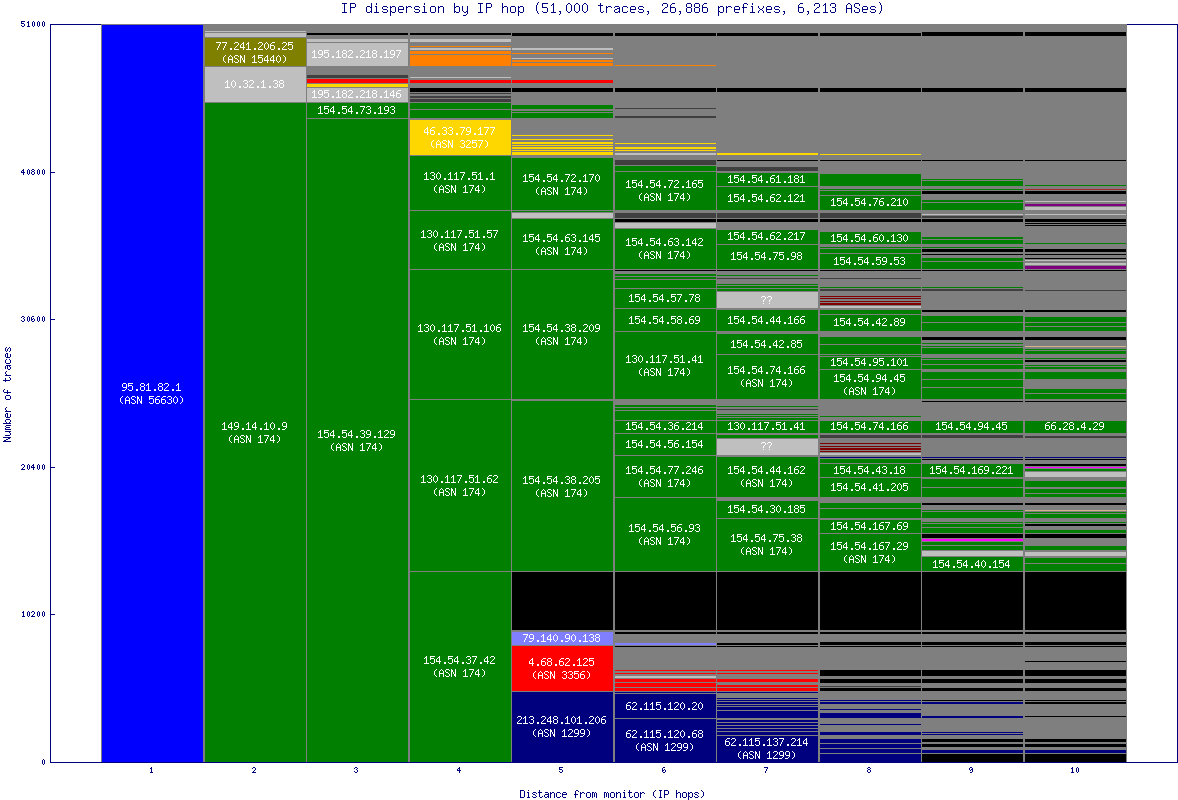The image size is (1178, 800).
Task: Click the "Number of traces" axis label
Action: pos(8,394)
